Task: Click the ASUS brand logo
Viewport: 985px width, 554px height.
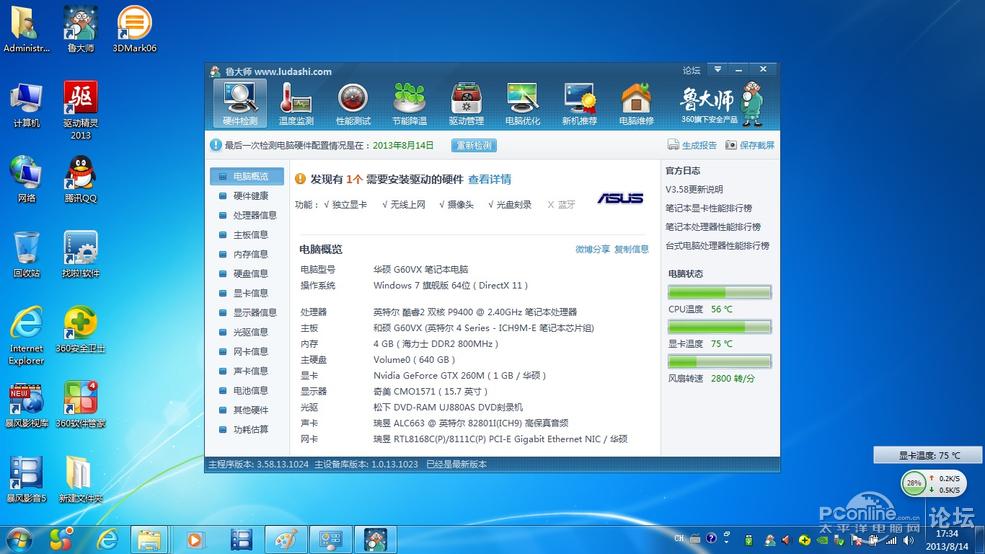Action: [620, 198]
